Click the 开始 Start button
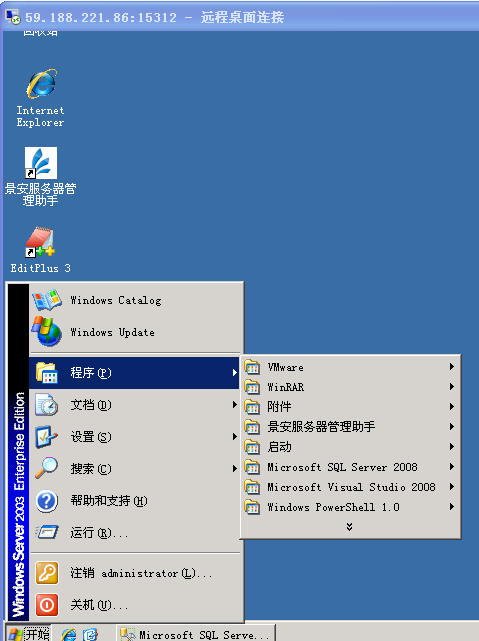This screenshot has height=641, width=479. coord(28,634)
